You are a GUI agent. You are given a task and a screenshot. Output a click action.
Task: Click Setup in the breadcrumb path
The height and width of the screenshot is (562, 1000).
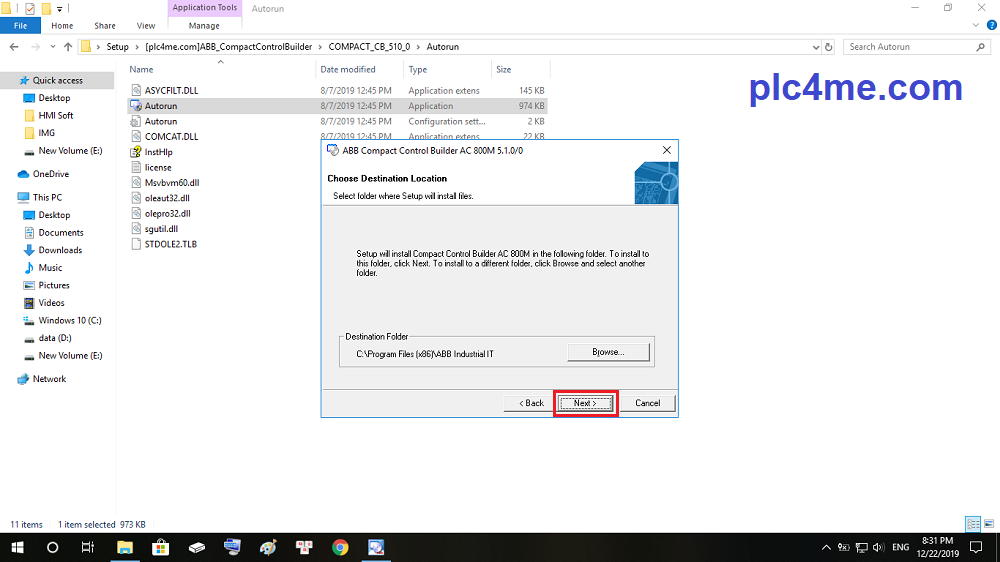[x=117, y=47]
